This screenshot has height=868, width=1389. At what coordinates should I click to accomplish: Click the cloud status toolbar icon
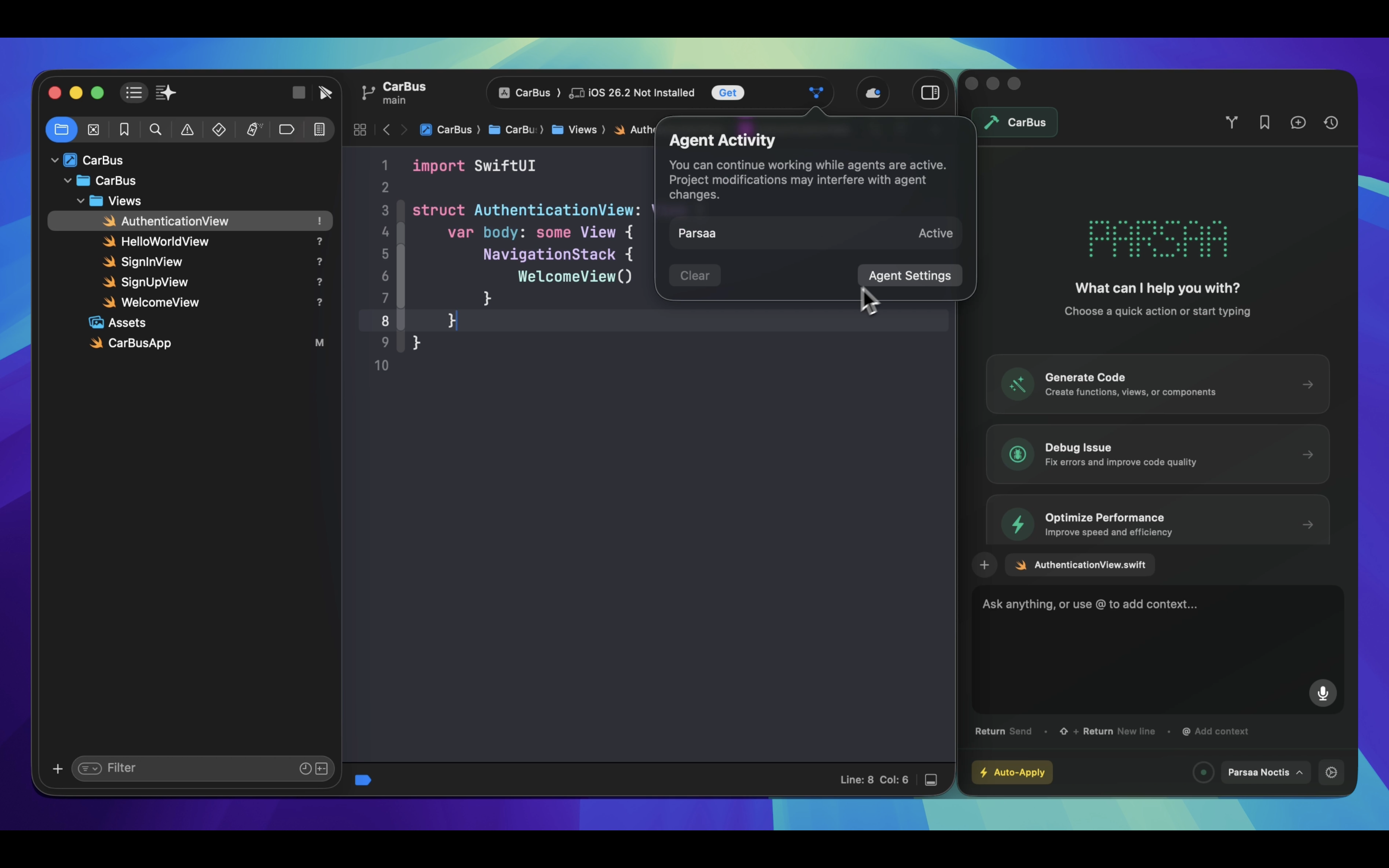873,93
